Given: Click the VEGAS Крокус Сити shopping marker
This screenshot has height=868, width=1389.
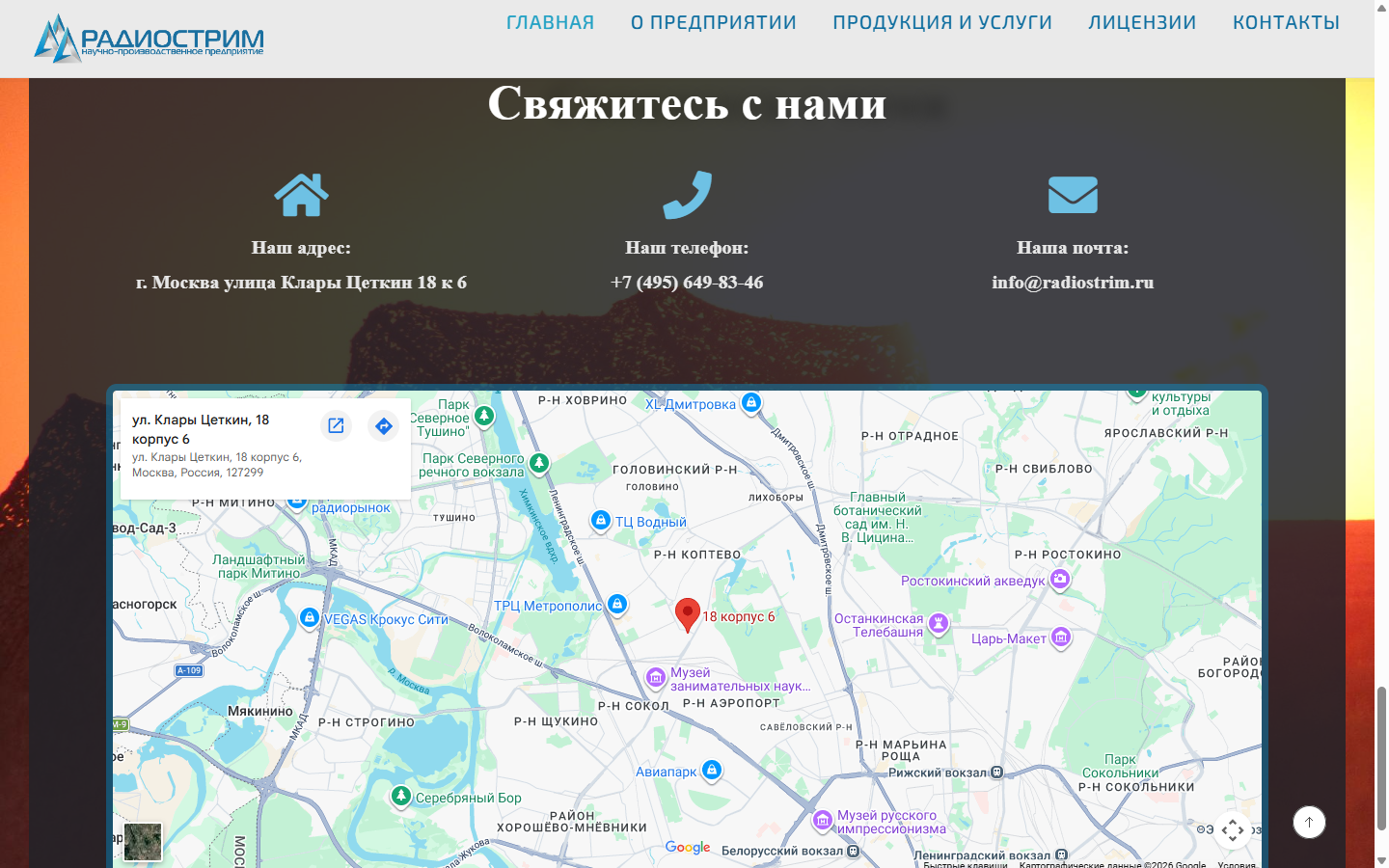Looking at the screenshot, I should (x=310, y=617).
